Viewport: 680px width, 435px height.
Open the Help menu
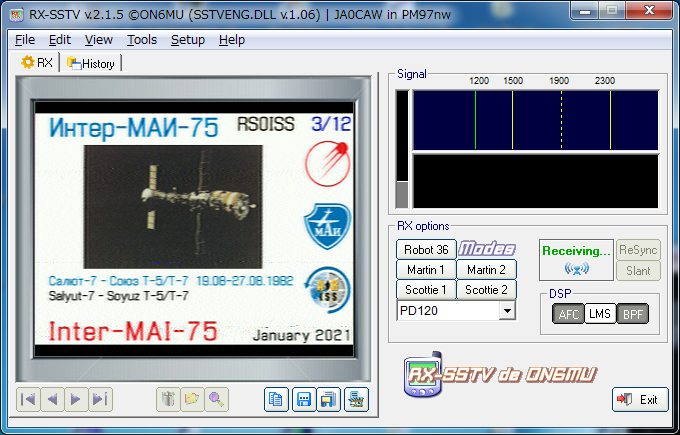[x=232, y=40]
